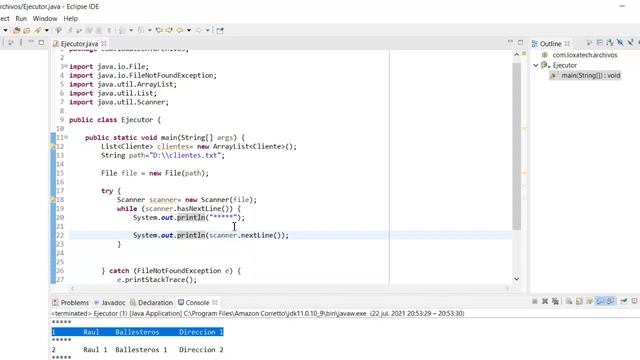Toggle Scroll Lock in console toolbar
This screenshot has height=360, width=640.
click(x=579, y=301)
